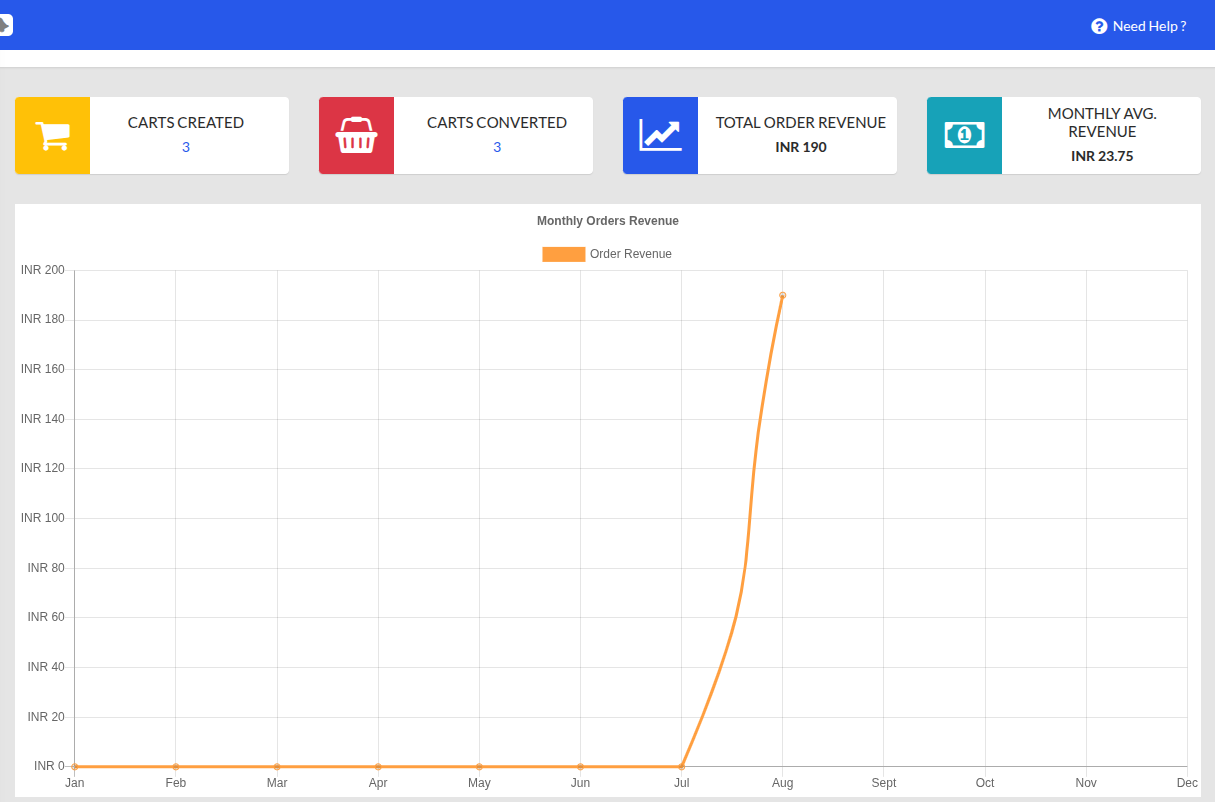Click the question mark help icon
The width and height of the screenshot is (1215, 802).
(1099, 26)
